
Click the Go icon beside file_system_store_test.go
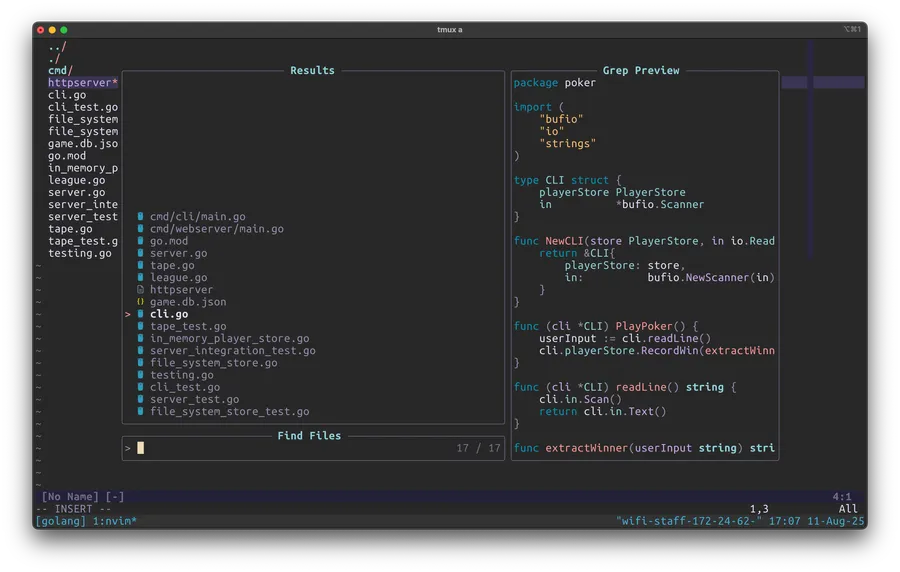140,411
